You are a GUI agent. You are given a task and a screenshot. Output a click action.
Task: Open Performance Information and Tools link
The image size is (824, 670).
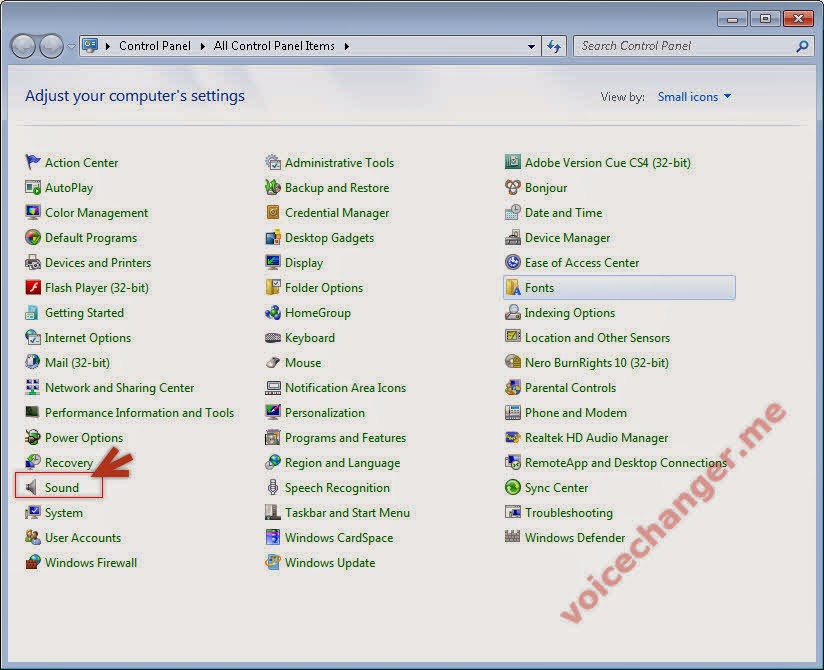(139, 413)
